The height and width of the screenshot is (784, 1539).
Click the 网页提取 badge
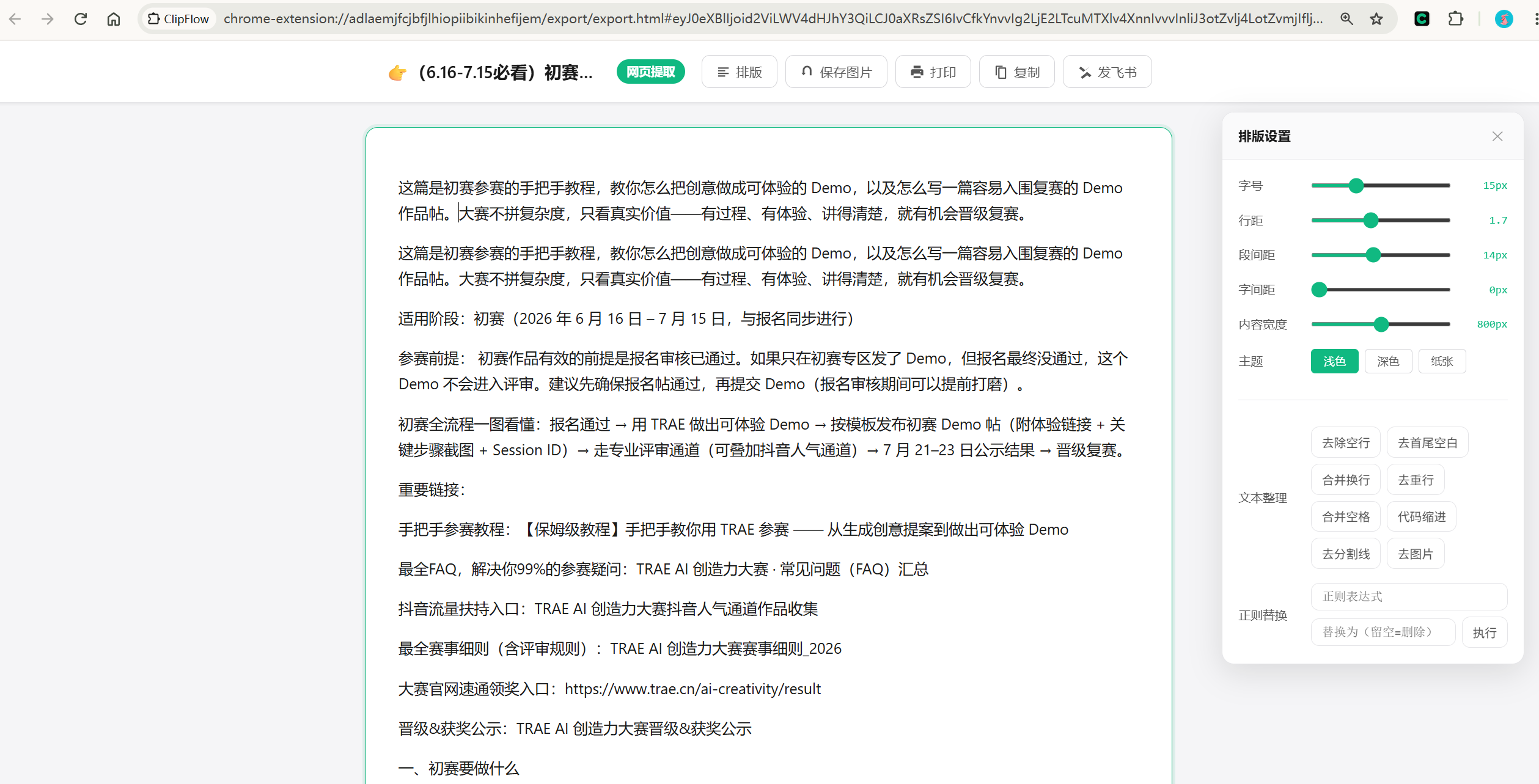[650, 72]
